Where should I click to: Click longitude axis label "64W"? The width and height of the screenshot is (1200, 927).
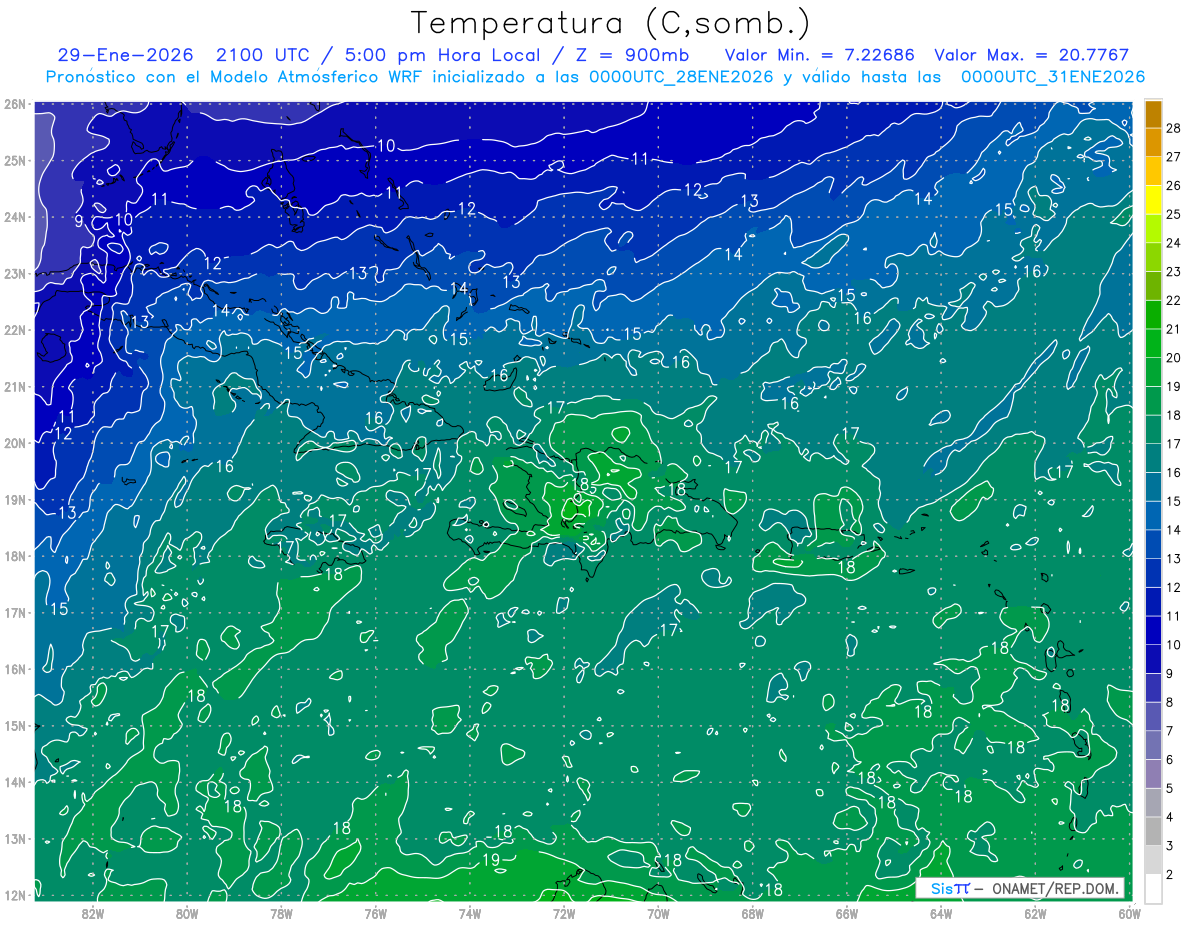pos(941,913)
